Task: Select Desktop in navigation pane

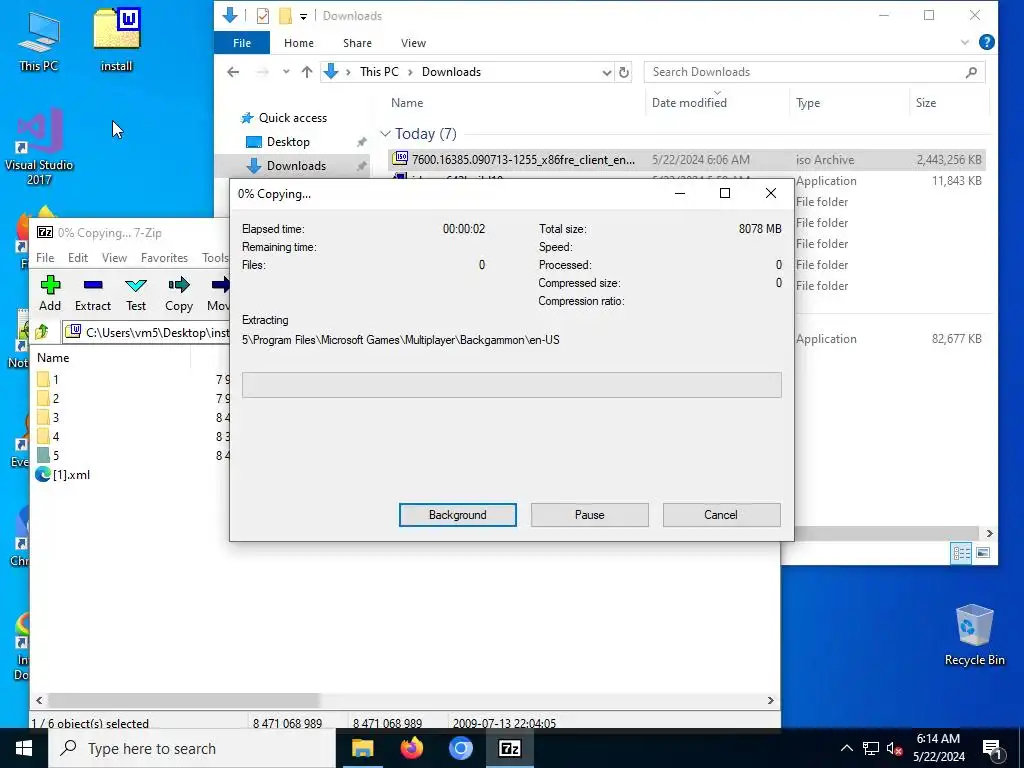Action: coord(278,142)
